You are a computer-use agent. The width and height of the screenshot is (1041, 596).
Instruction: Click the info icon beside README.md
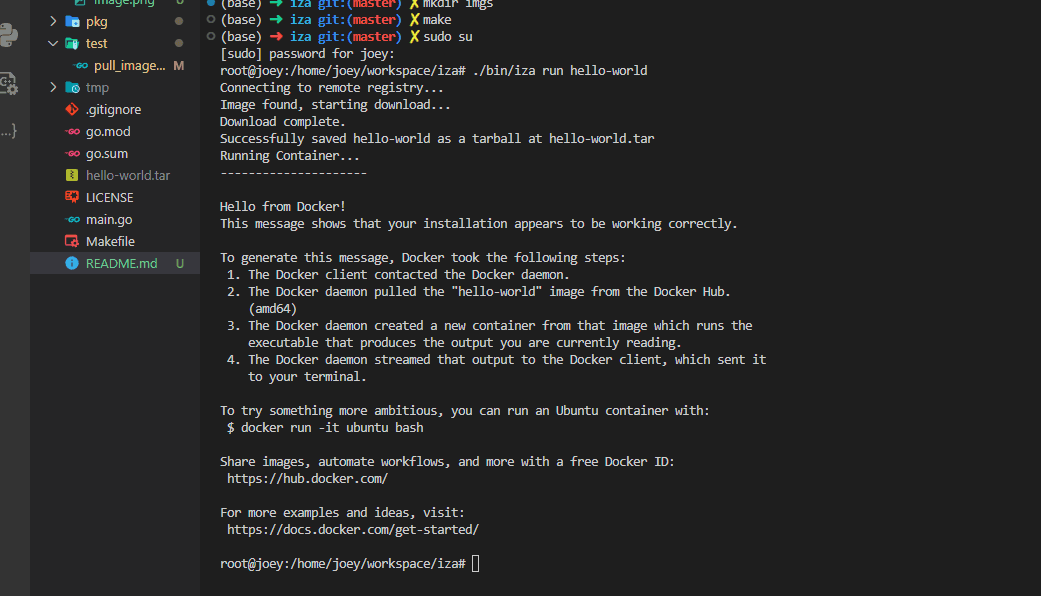72,264
